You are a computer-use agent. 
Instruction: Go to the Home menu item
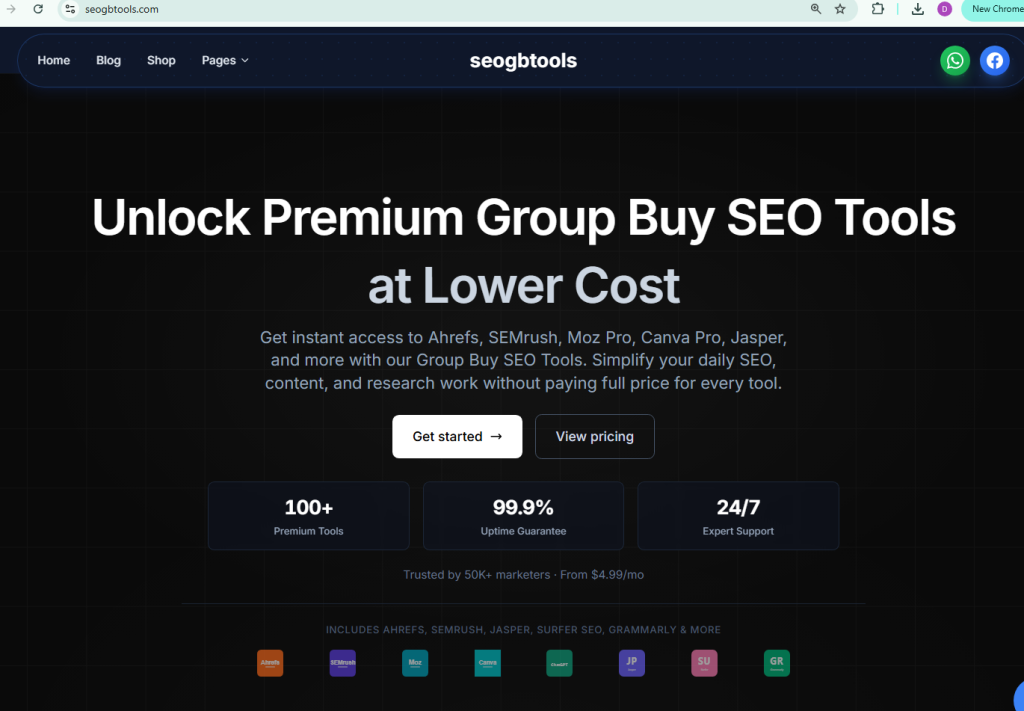pos(54,61)
